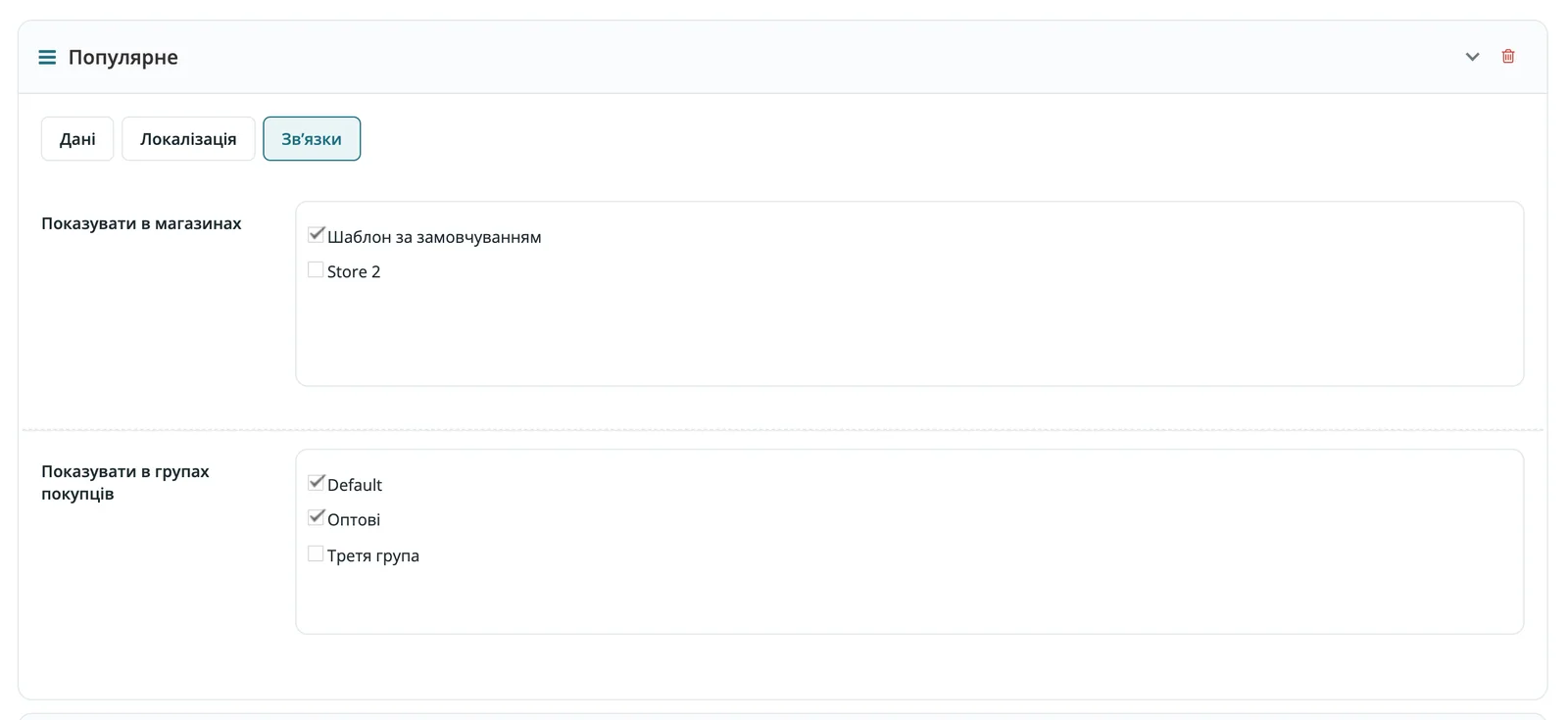Click the Показувати в групах покупців label
Image resolution: width=1568 pixels, height=720 pixels.
coord(125,482)
